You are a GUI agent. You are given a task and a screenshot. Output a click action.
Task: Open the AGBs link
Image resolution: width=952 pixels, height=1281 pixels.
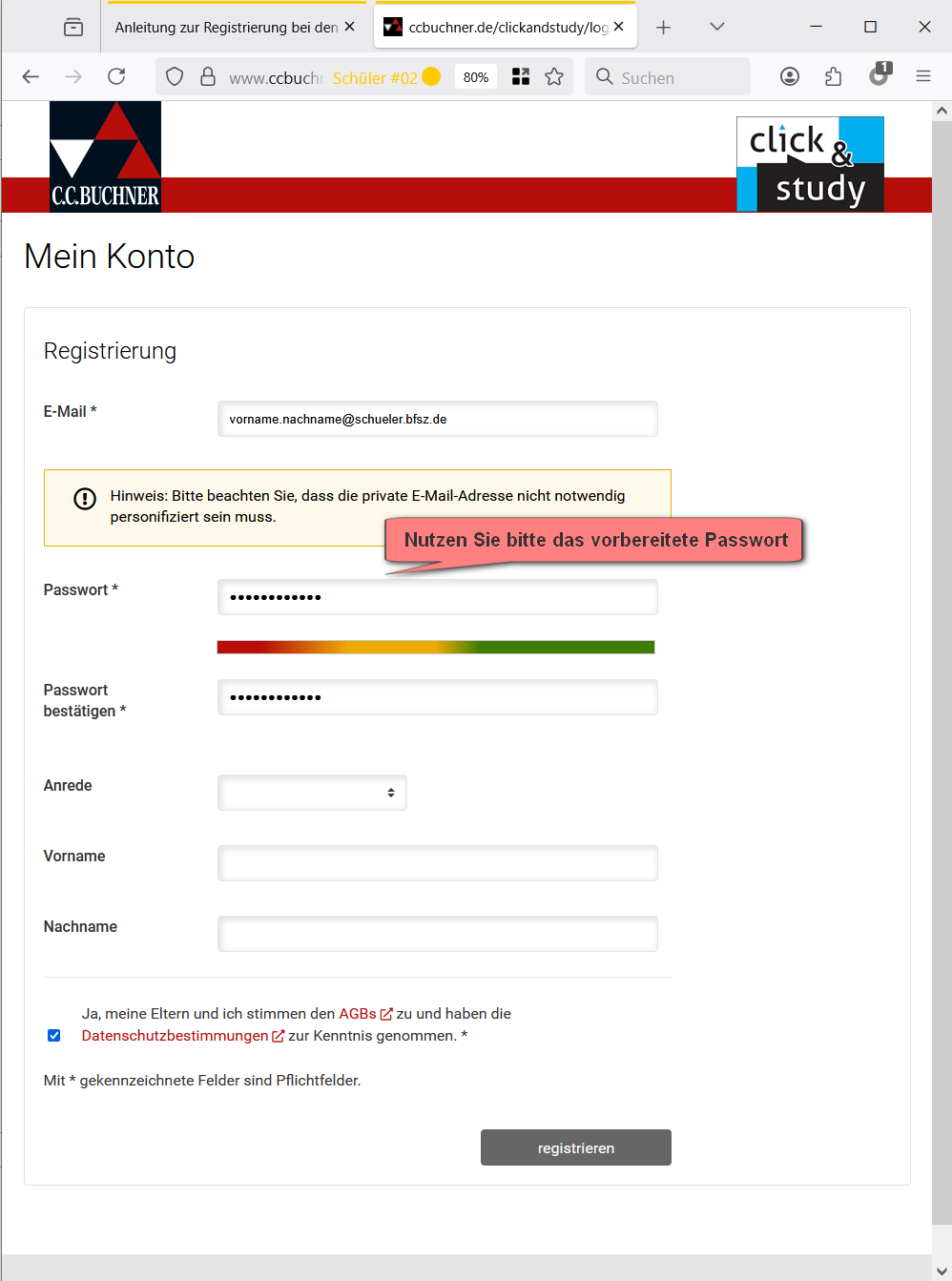click(358, 1014)
